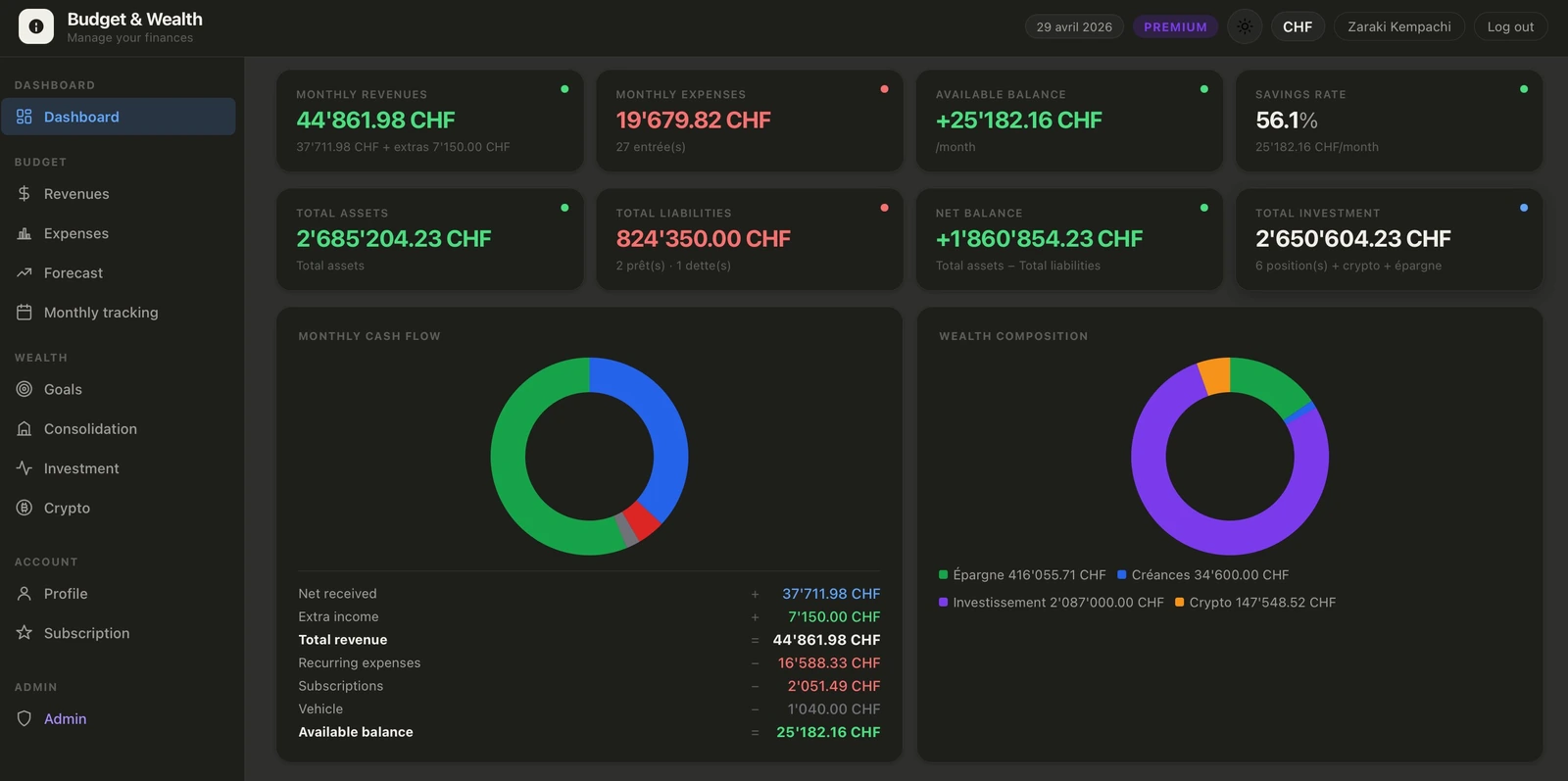This screenshot has height=781, width=1568.
Task: Click the PREMIUM plan badge
Action: pyautogui.click(x=1175, y=26)
